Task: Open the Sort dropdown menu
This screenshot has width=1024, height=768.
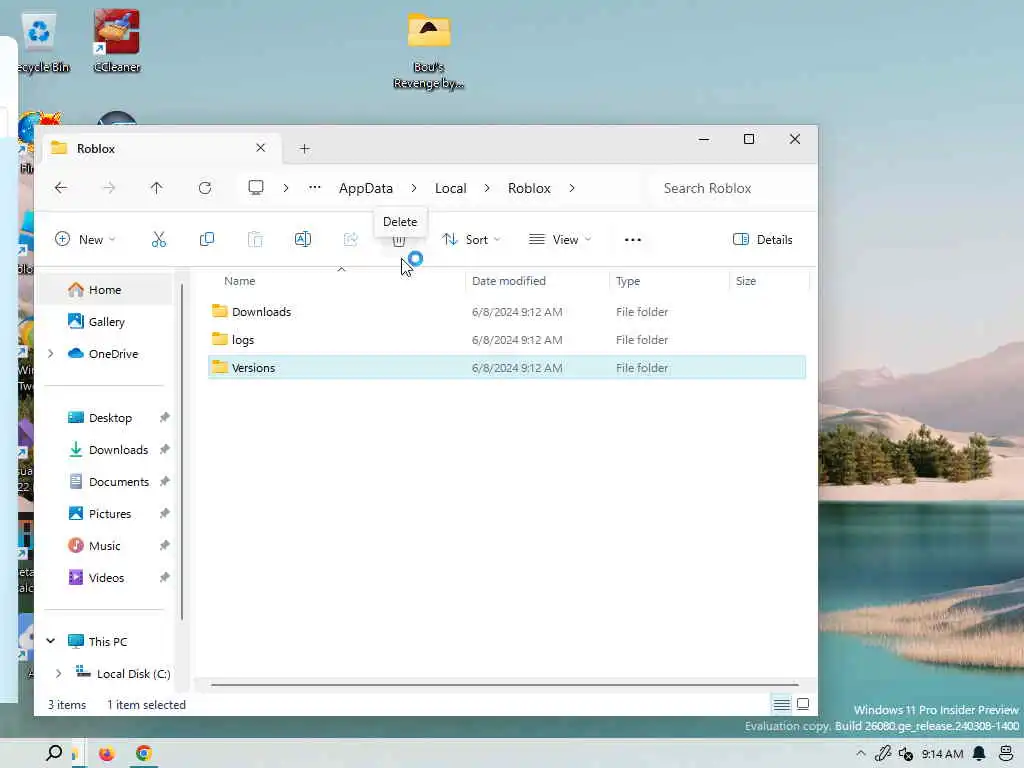Action: [x=472, y=240]
